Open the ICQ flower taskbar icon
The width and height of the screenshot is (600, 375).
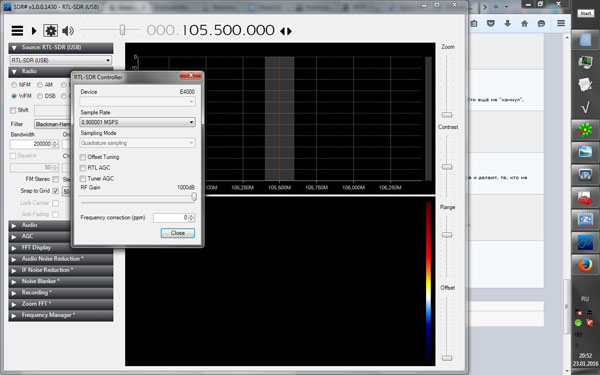click(x=585, y=130)
